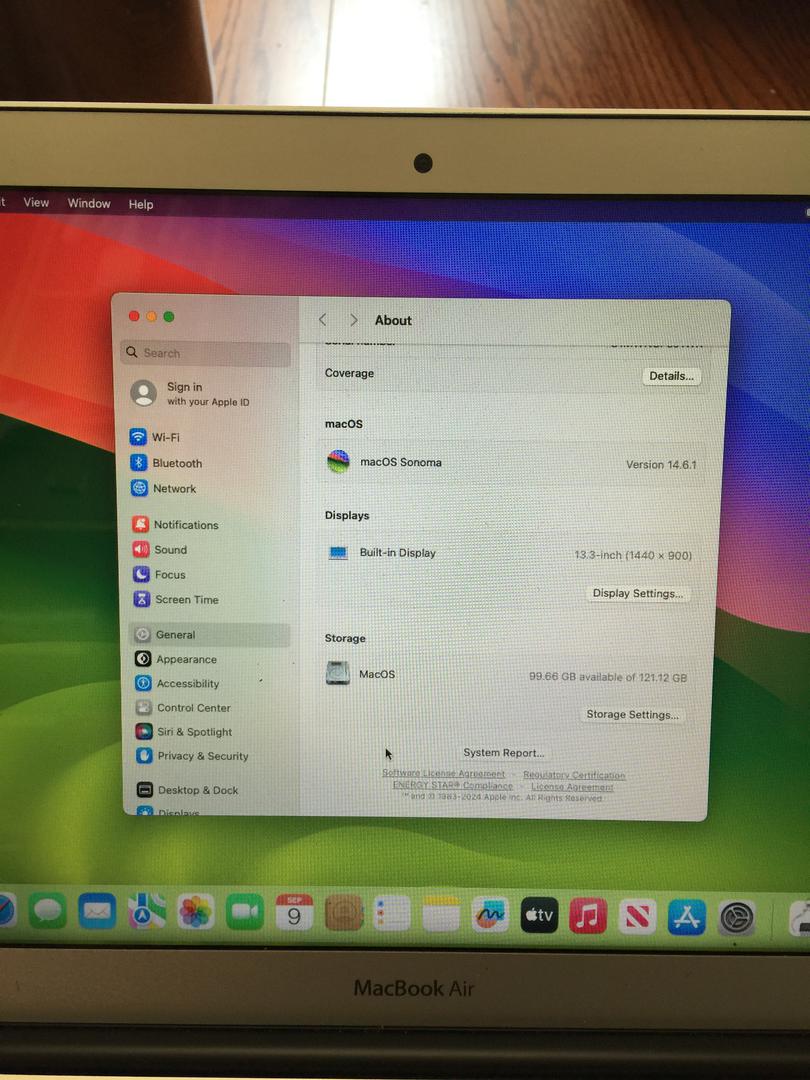
Task: Open ENERGY STAR Compliance link
Action: (453, 785)
